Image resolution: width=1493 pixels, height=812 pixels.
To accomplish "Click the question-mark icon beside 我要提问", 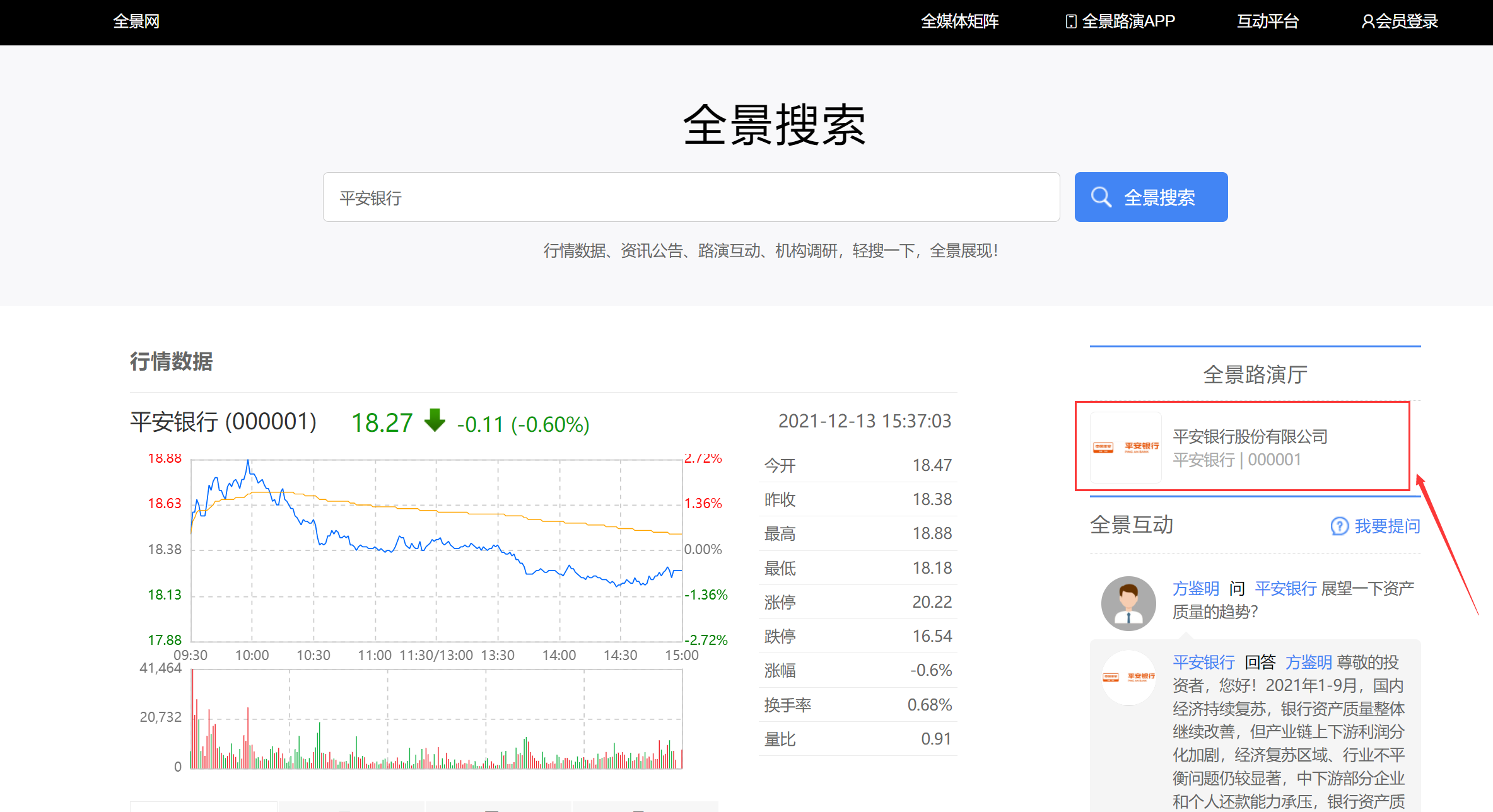I will (x=1339, y=526).
